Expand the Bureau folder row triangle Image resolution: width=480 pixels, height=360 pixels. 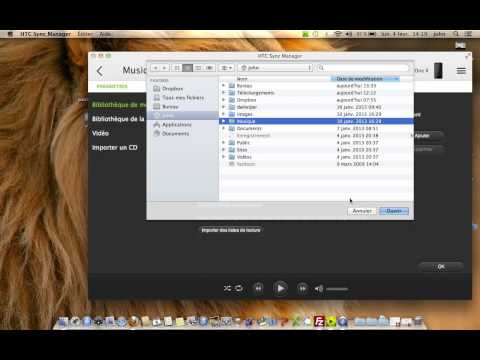click(224, 86)
